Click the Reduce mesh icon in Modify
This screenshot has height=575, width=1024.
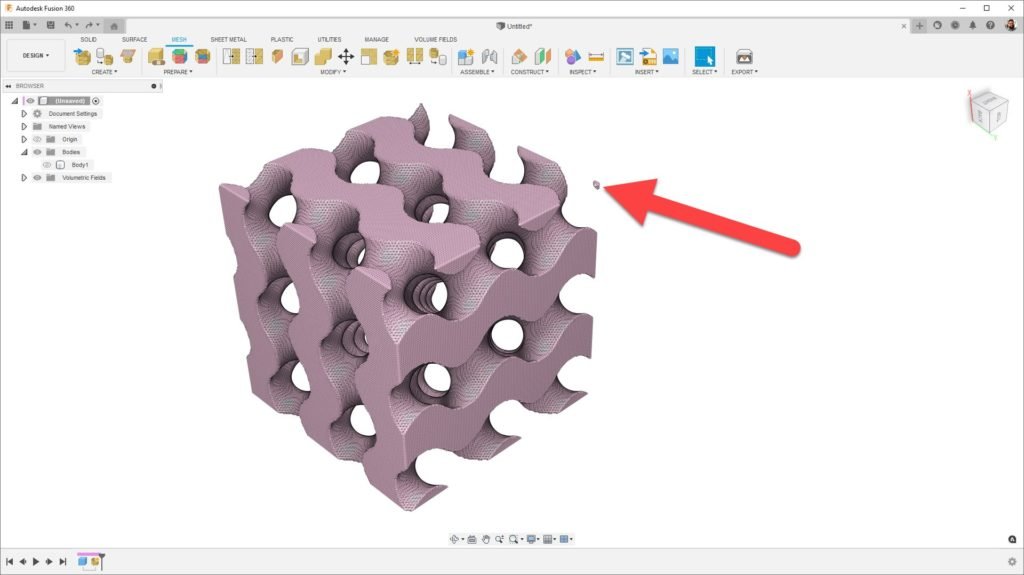tap(254, 56)
